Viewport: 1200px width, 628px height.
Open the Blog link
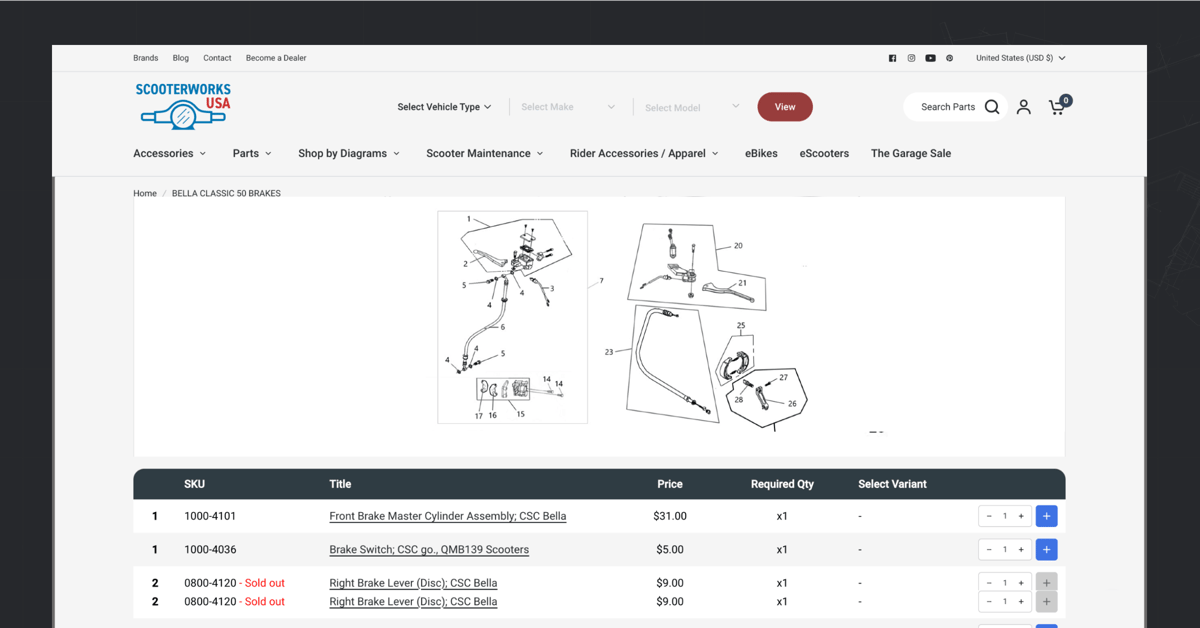click(181, 58)
